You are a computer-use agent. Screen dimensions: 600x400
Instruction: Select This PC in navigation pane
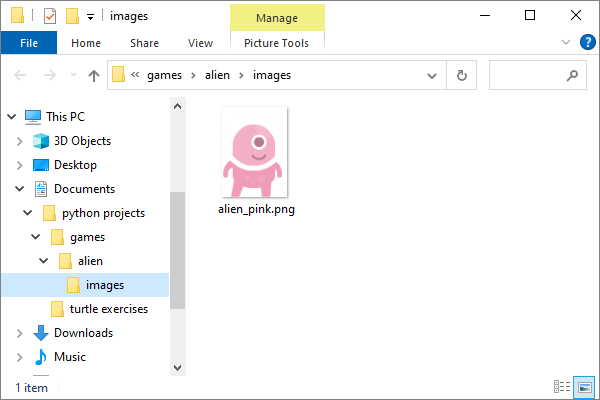click(x=65, y=116)
